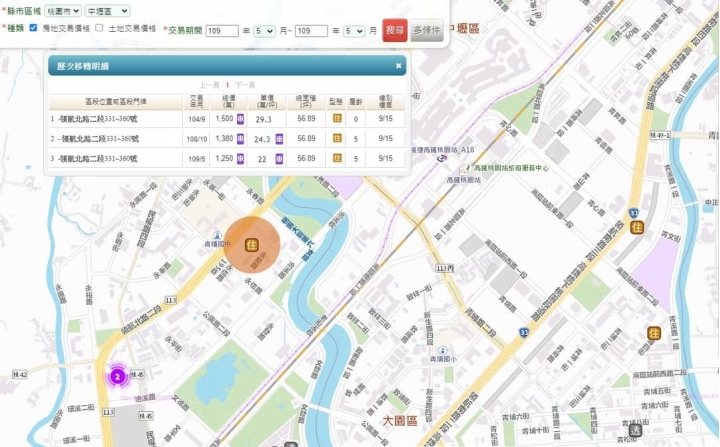Click the 單價(萬/坪) column header
This screenshot has width=720, height=447.
click(x=267, y=102)
